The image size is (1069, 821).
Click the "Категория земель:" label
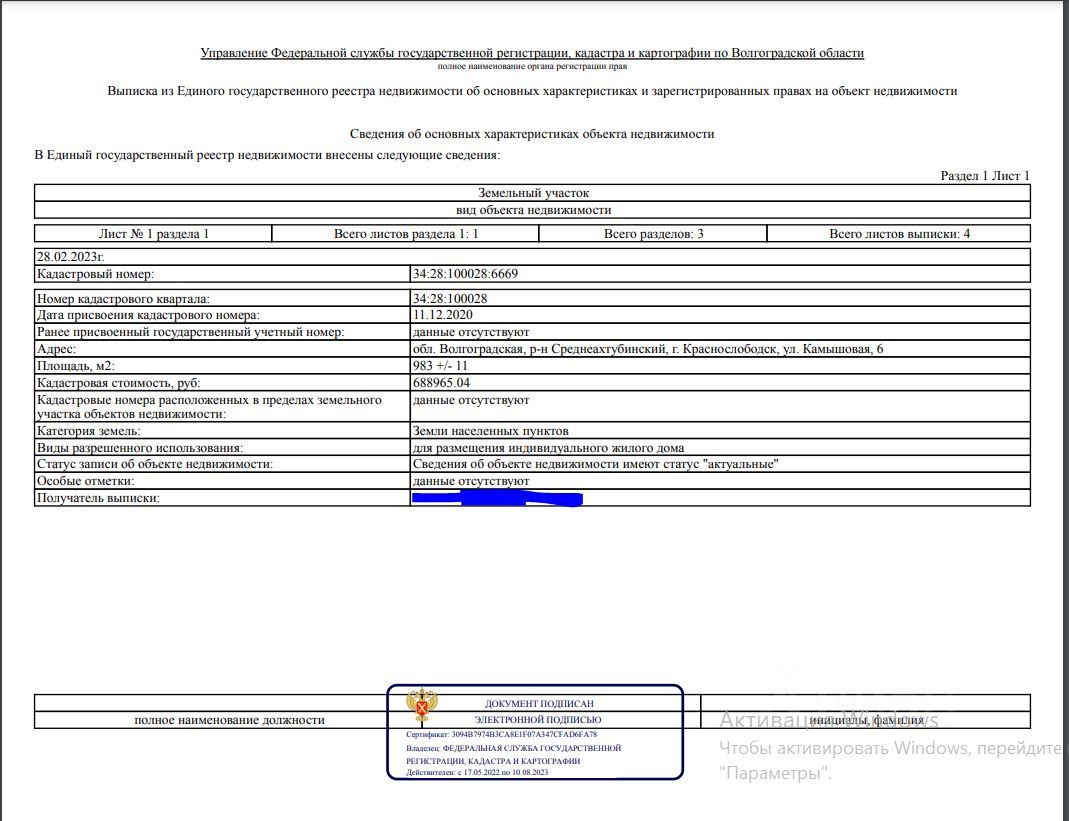pyautogui.click(x=89, y=431)
